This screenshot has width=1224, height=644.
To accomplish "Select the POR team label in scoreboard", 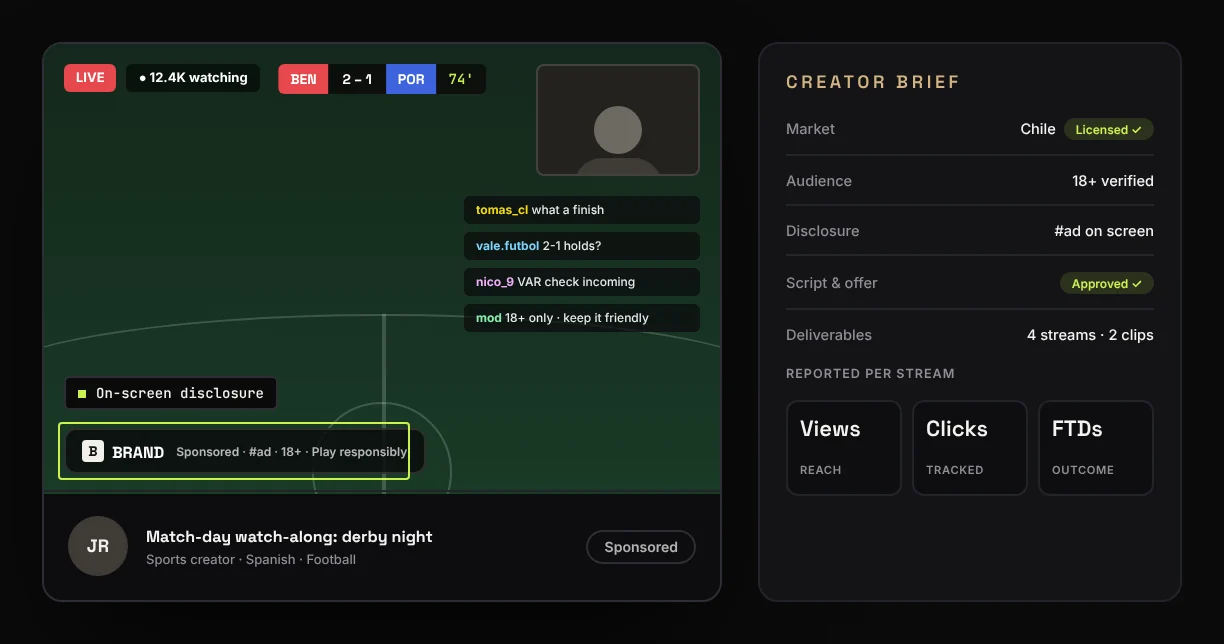I will [411, 79].
